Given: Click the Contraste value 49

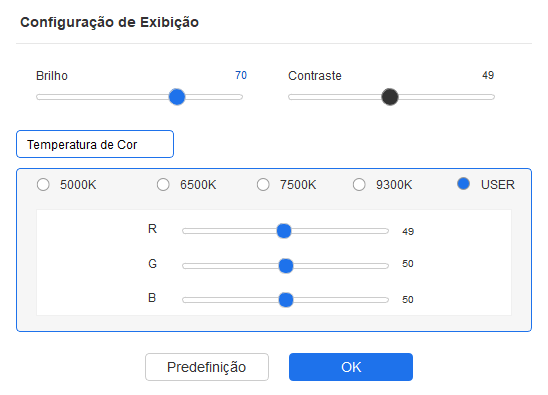Looking at the screenshot, I should 488,75.
